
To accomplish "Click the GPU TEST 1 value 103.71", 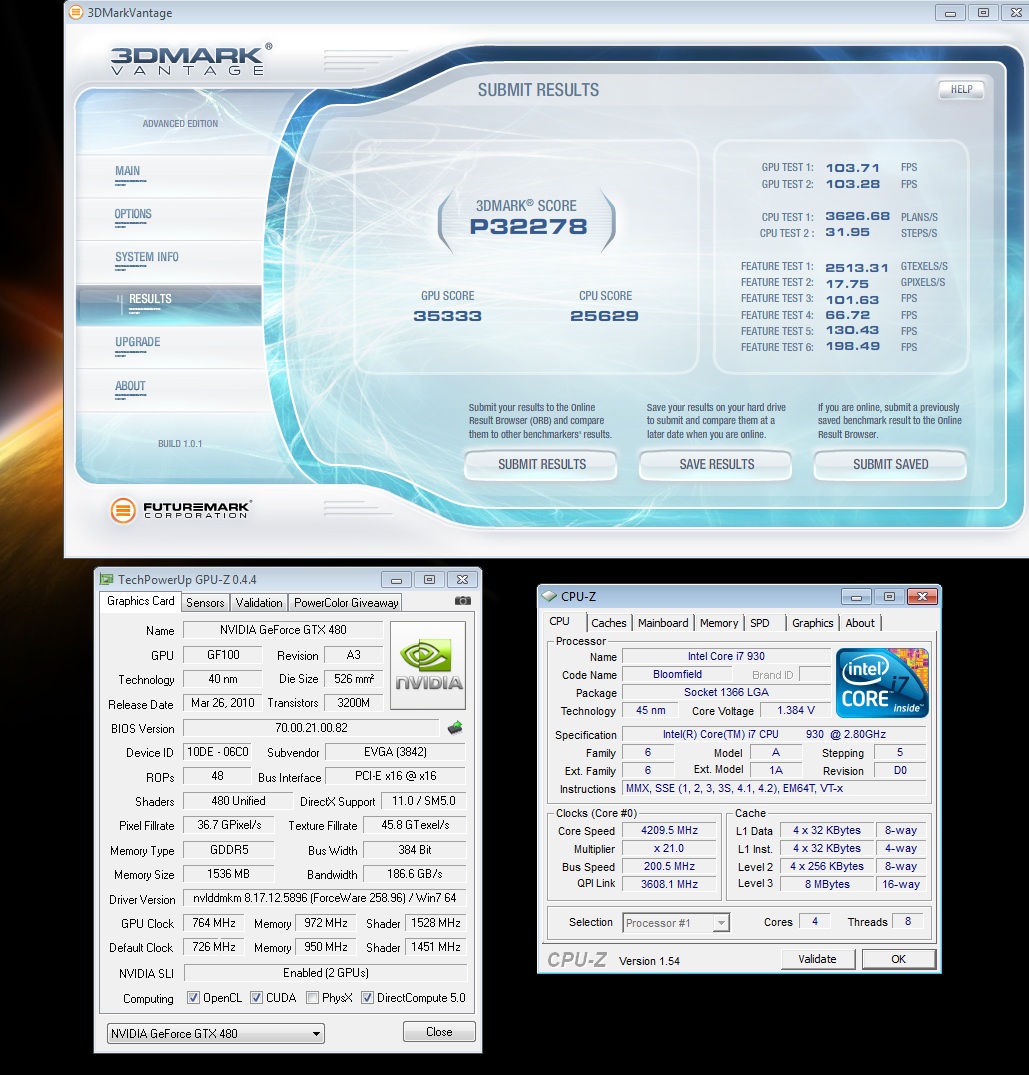I will [x=852, y=168].
